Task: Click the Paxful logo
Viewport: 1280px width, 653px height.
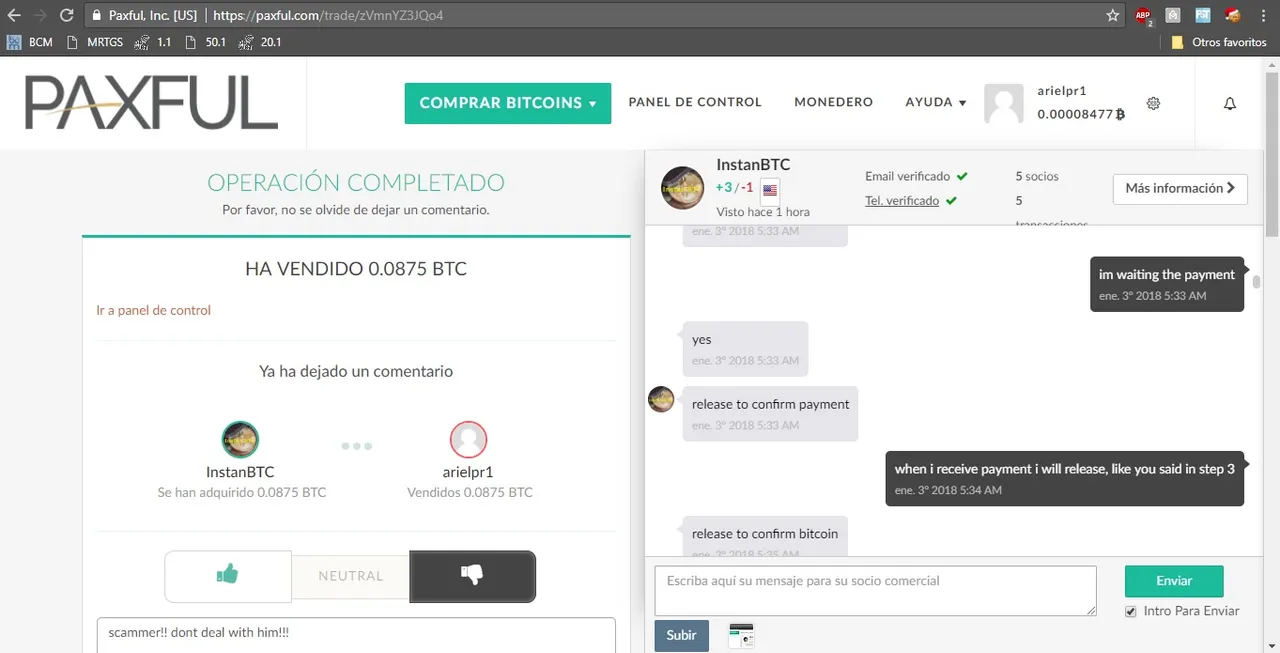Action: [151, 102]
